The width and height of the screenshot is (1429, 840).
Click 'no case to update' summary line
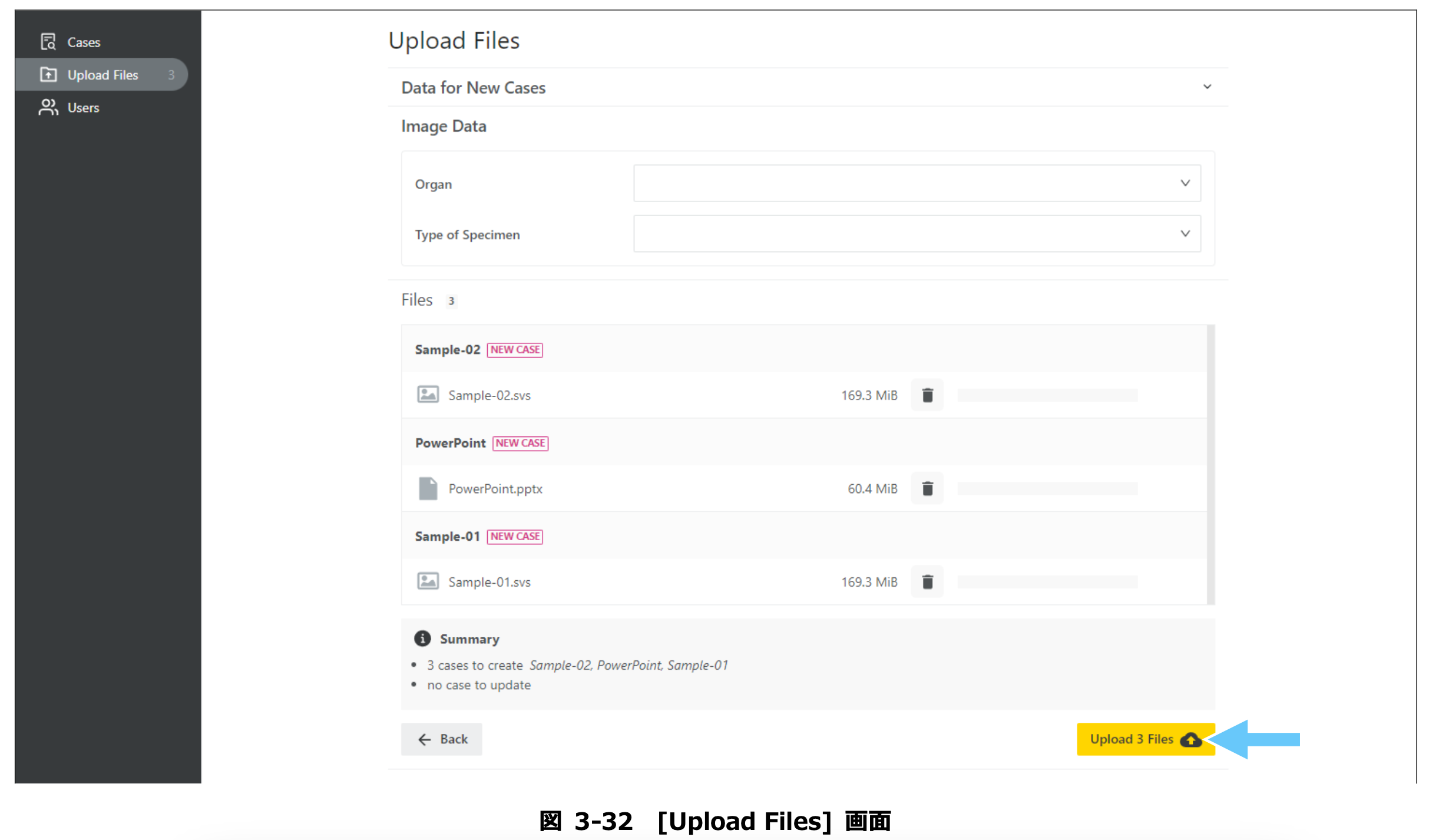point(479,685)
